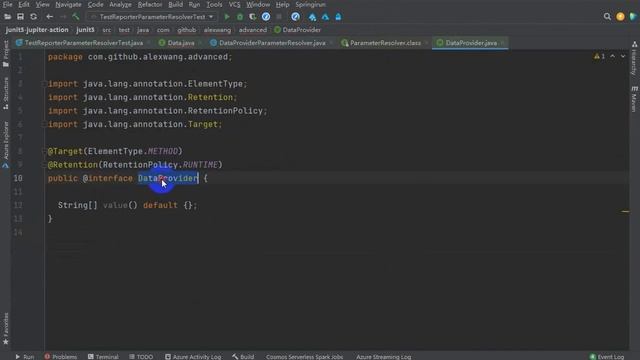
Task: Click the blue profiler icon after coverage
Action: pyautogui.click(x=266, y=17)
